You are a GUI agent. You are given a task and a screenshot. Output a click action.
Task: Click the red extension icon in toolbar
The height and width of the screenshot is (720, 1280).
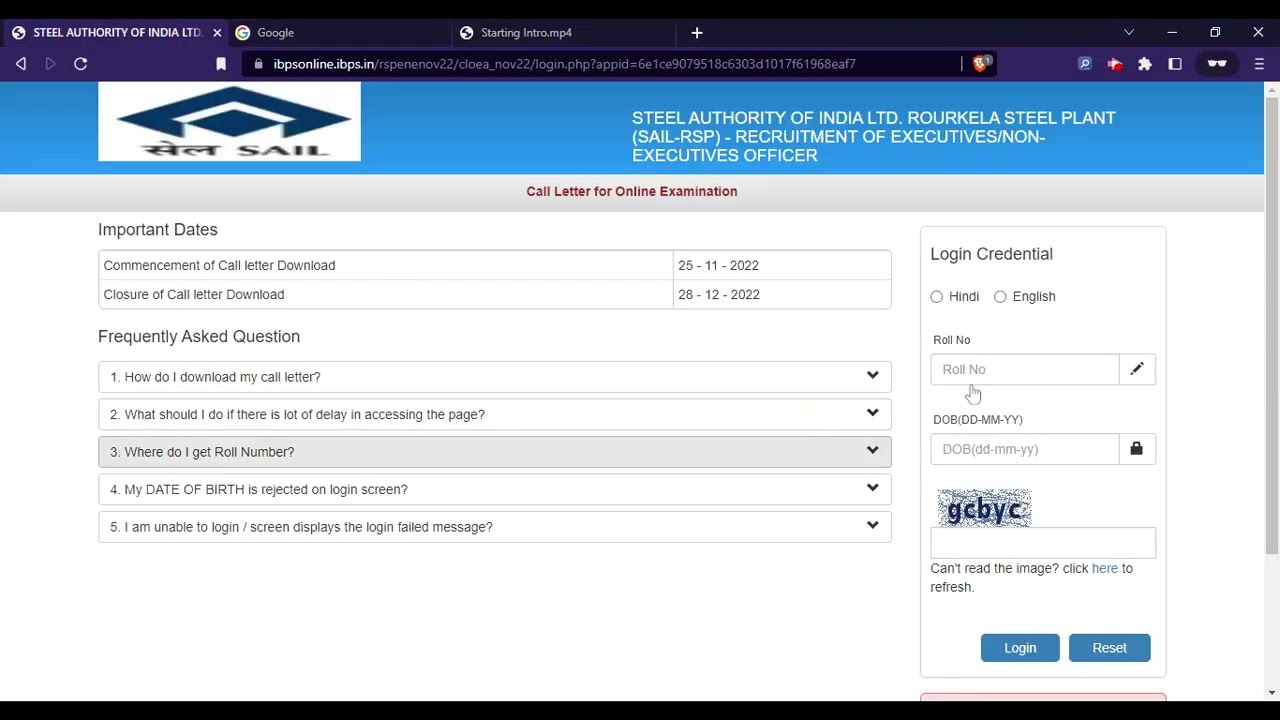point(1114,64)
